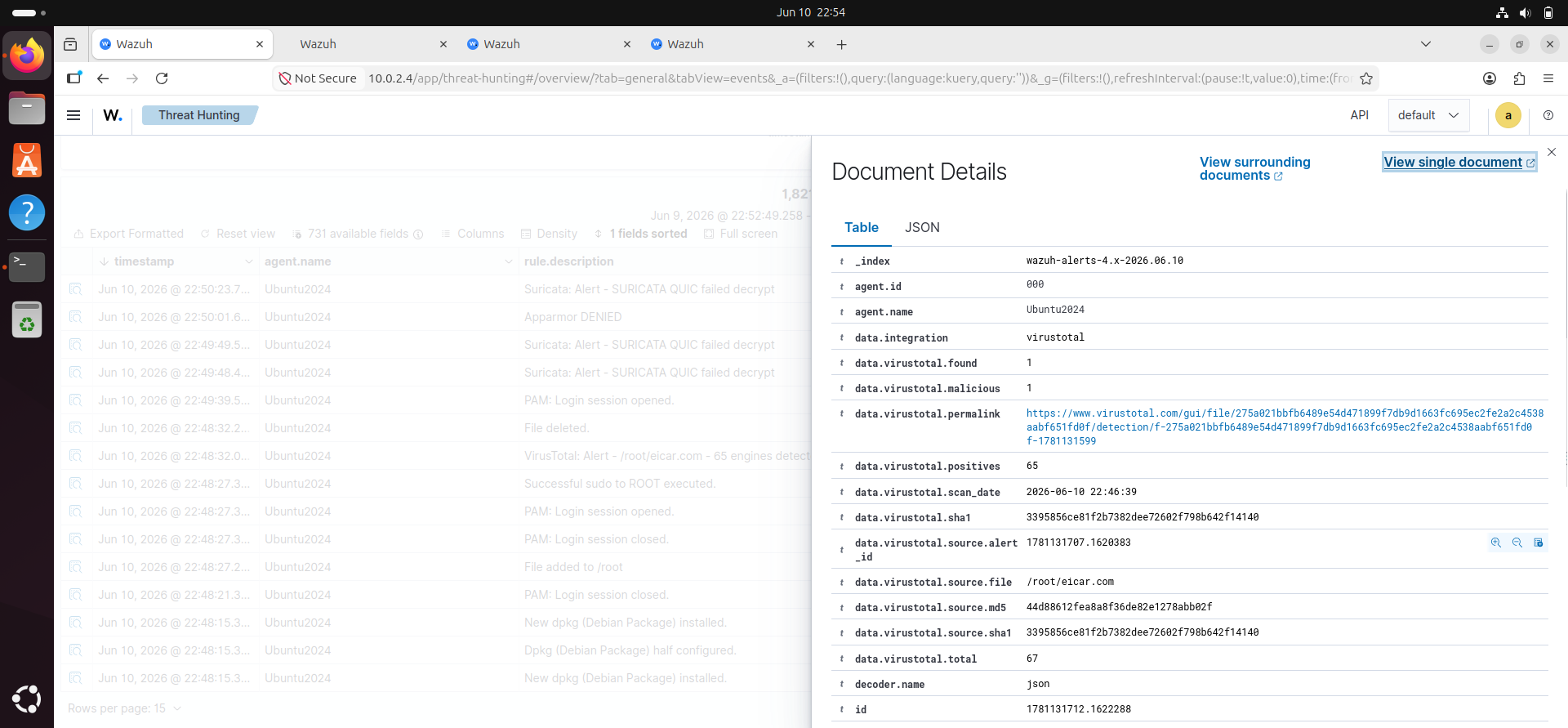Click the Reset view button
Screen dimensions: 1568x728
pos(238,234)
